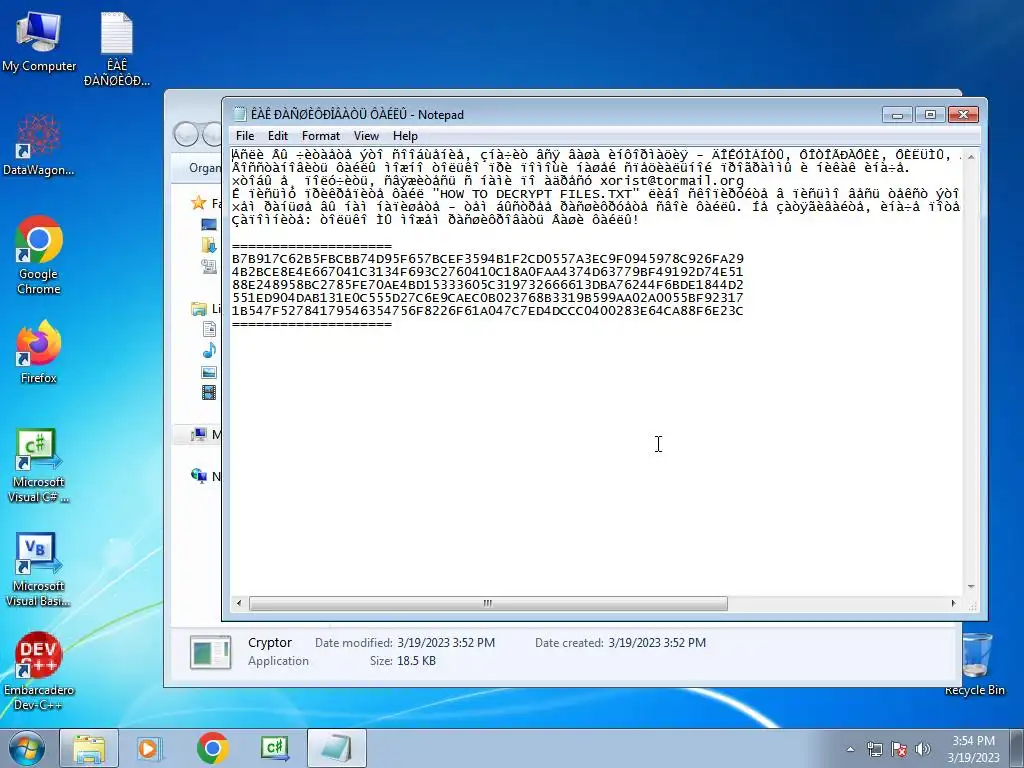Open Notepad Help menu
This screenshot has height=768, width=1024.
pos(405,136)
